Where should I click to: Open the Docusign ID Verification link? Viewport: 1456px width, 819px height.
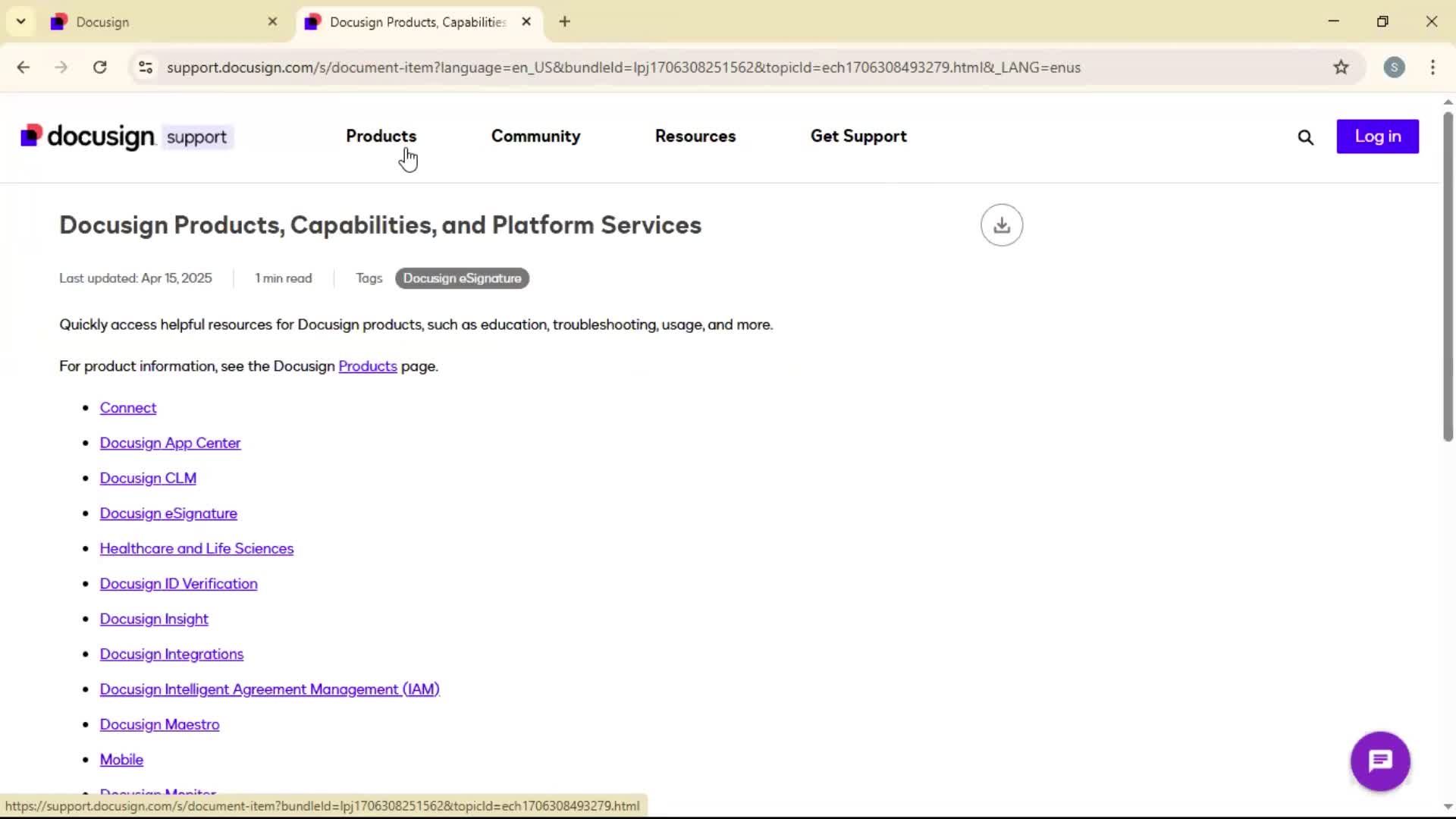178,584
